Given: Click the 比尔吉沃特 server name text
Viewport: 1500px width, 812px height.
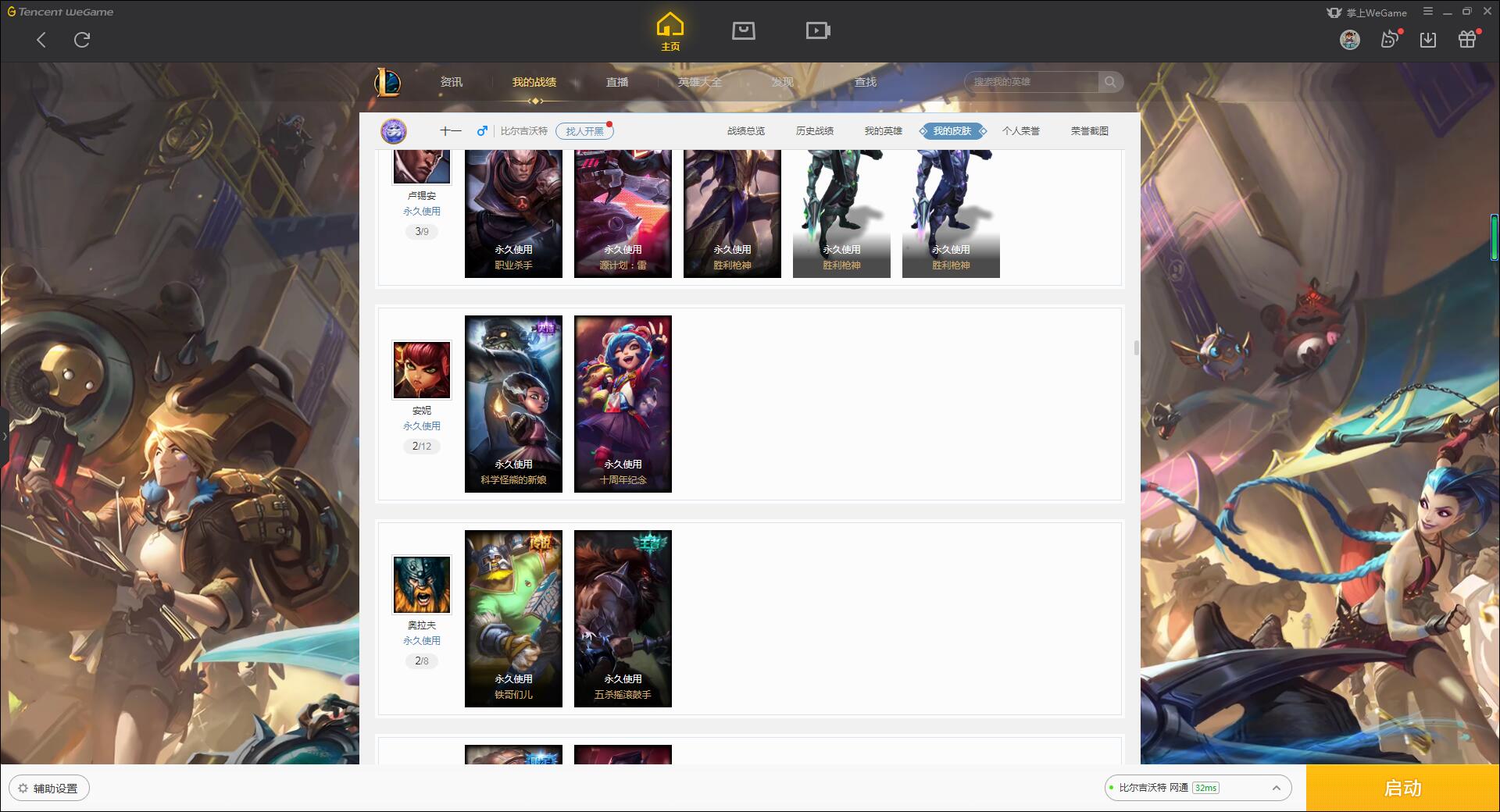Looking at the screenshot, I should (523, 131).
